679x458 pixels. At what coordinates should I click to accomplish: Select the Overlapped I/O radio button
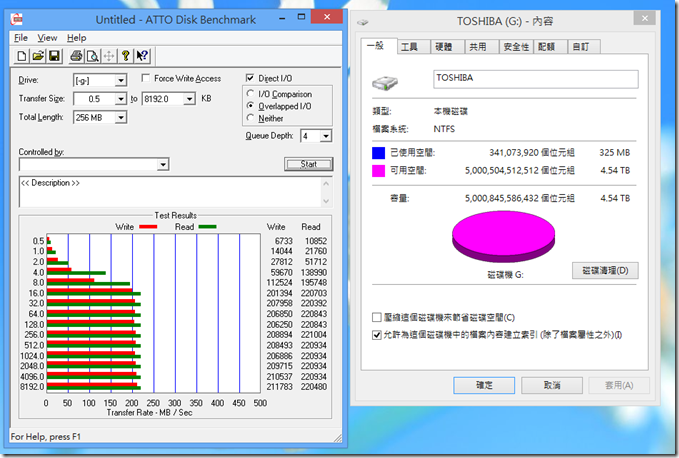250,106
